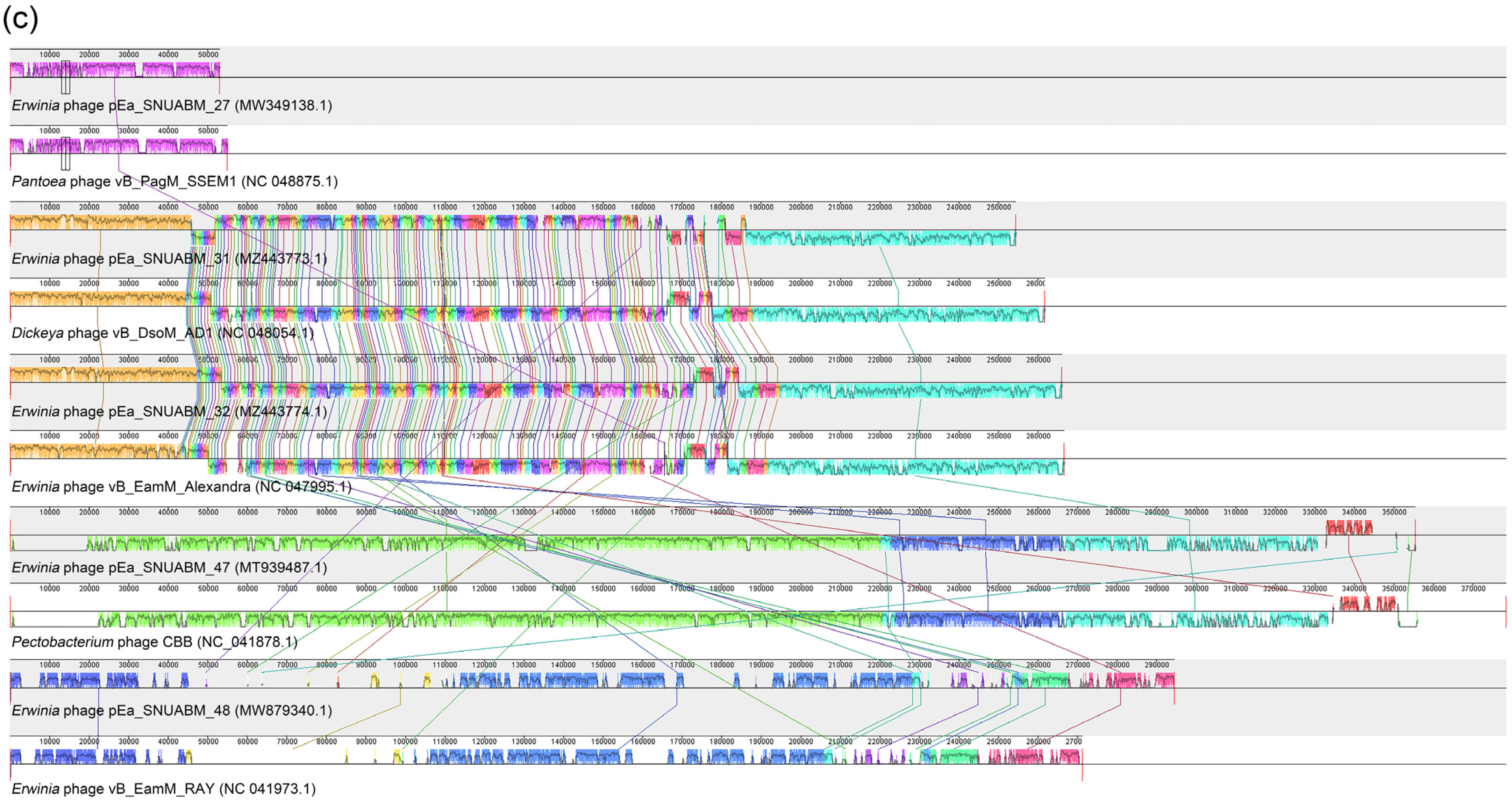Click the 350000 ruler mark on pEa_SNUABM_47
The height and width of the screenshot is (801, 1512).
click(1394, 512)
